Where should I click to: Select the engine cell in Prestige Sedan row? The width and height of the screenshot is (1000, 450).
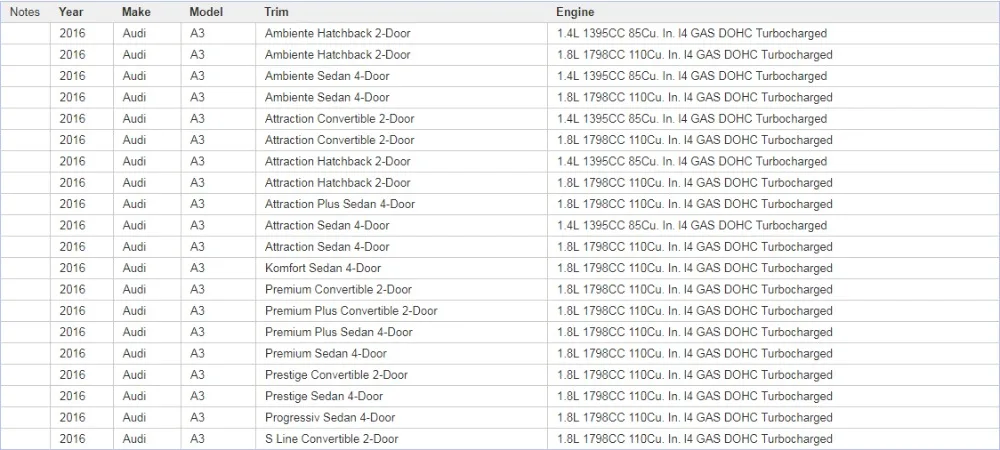773,396
